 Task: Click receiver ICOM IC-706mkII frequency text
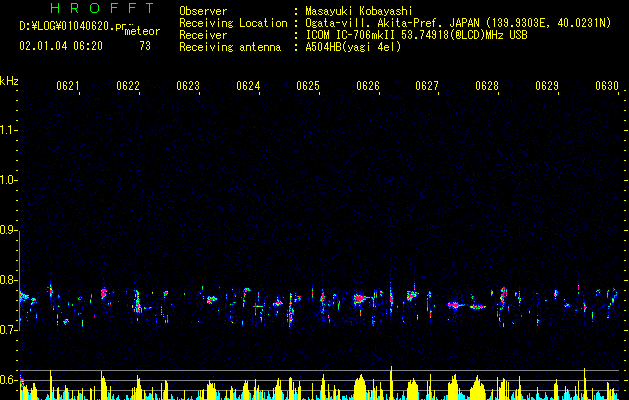click(416, 35)
